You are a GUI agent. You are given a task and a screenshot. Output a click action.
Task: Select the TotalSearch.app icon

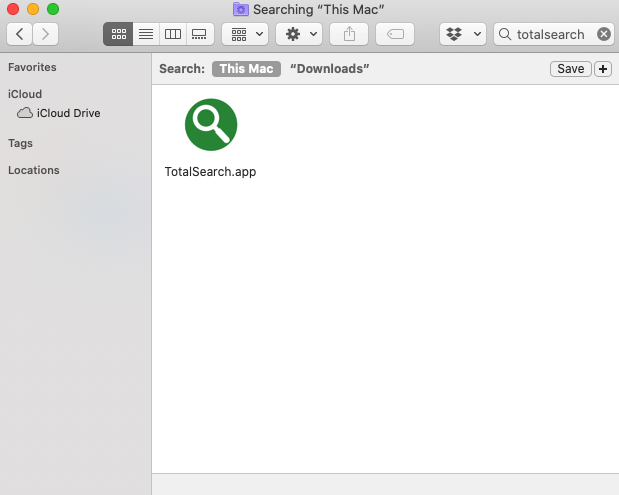pyautogui.click(x=211, y=125)
